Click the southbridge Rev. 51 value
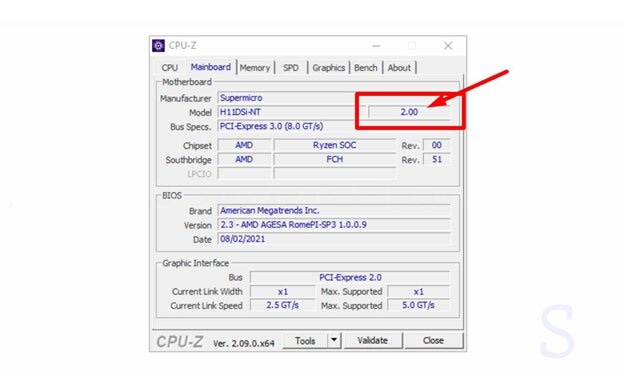Screen dimensions: 624x391 pos(437,160)
